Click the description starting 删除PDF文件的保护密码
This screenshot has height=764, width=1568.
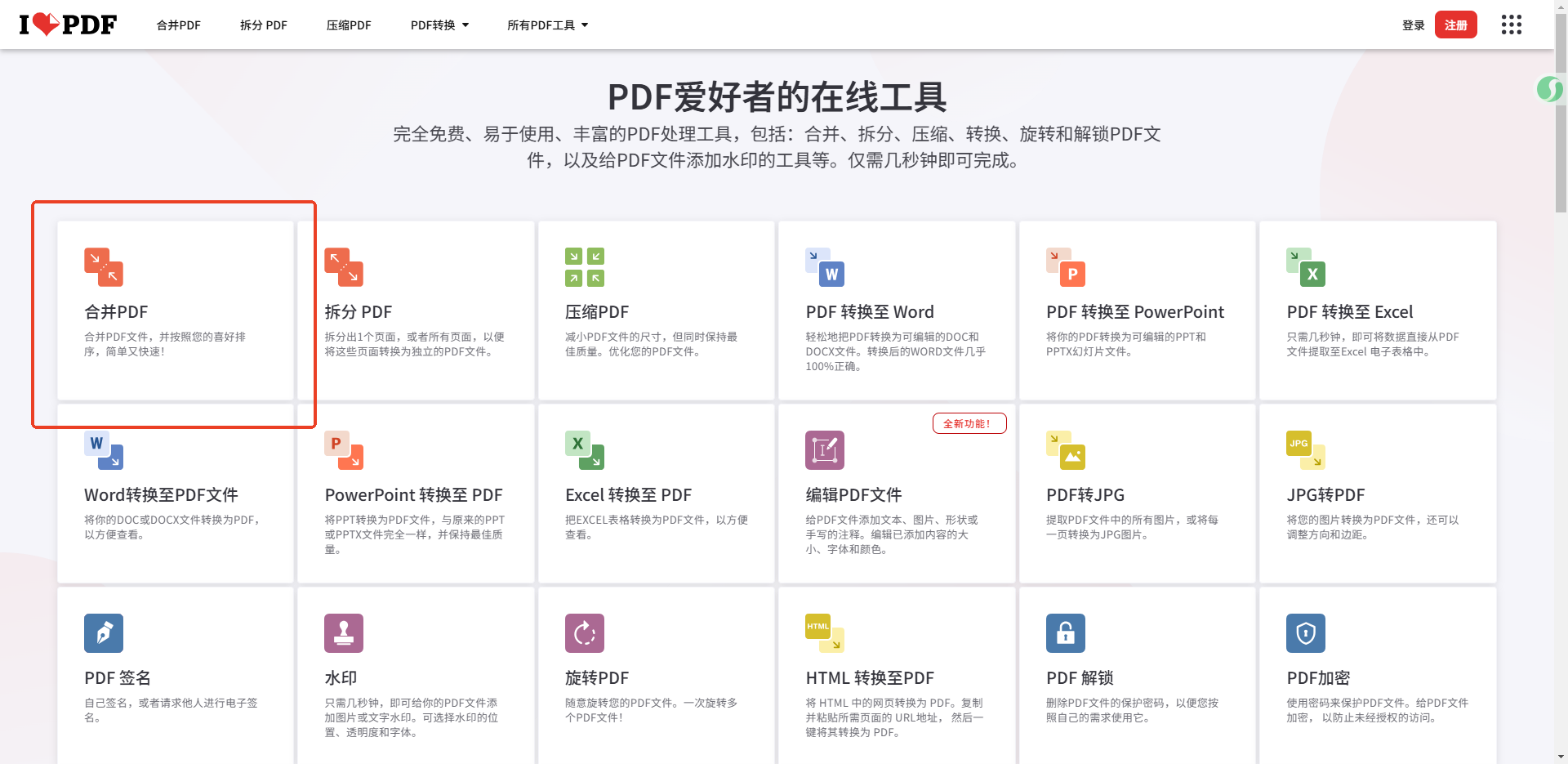(x=1132, y=710)
